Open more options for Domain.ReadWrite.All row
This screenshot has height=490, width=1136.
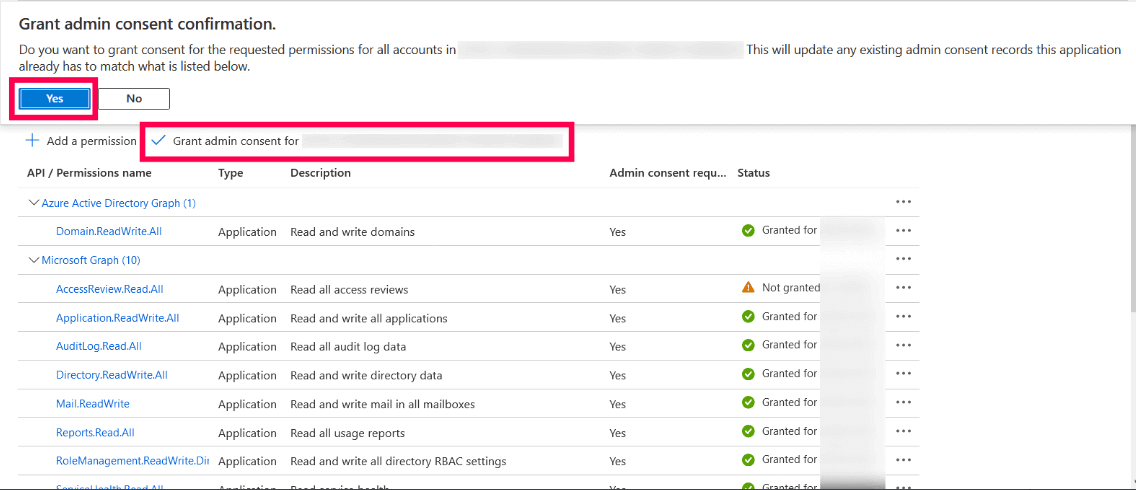click(904, 231)
